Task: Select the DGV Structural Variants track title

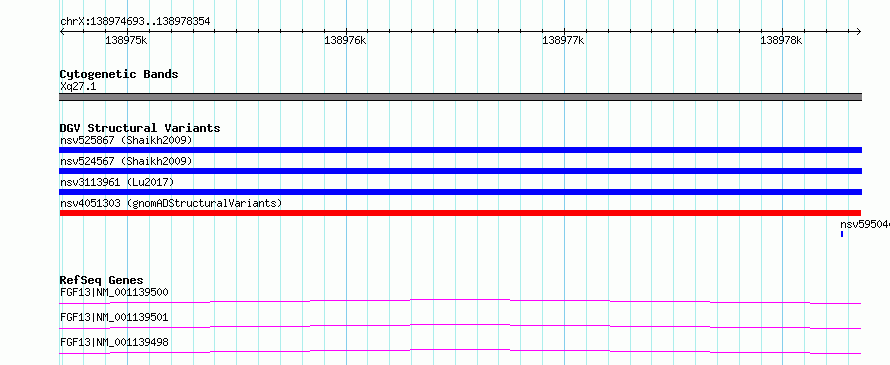Action: click(x=140, y=128)
